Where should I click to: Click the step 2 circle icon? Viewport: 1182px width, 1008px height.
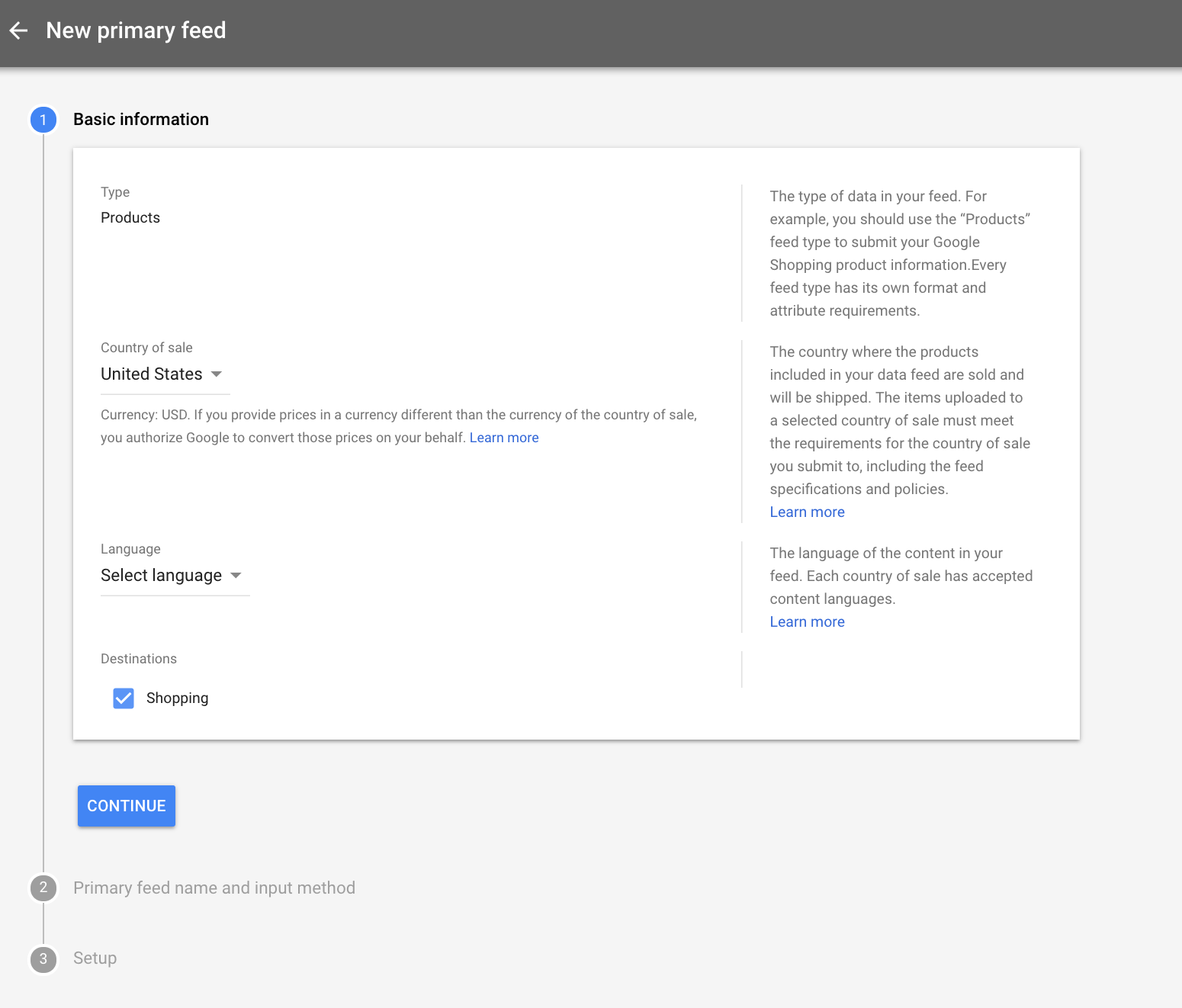tap(43, 888)
